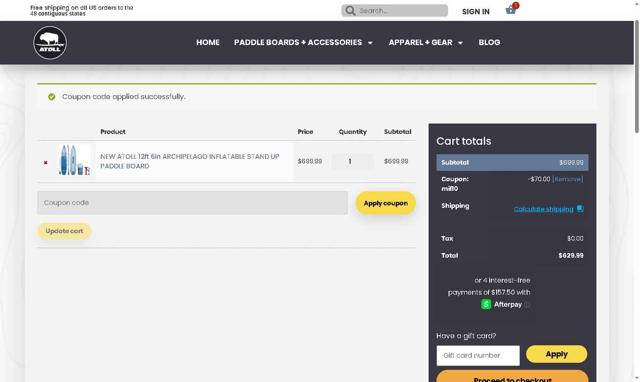Viewport: 640px width, 382px height.
Task: Click the shipping calculator icon
Action: tap(580, 209)
